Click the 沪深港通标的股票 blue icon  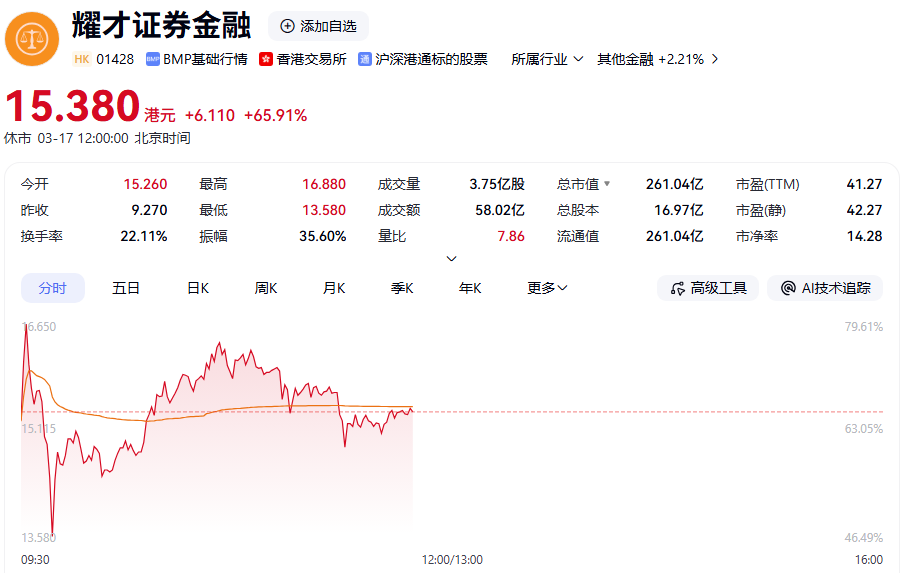point(365,59)
